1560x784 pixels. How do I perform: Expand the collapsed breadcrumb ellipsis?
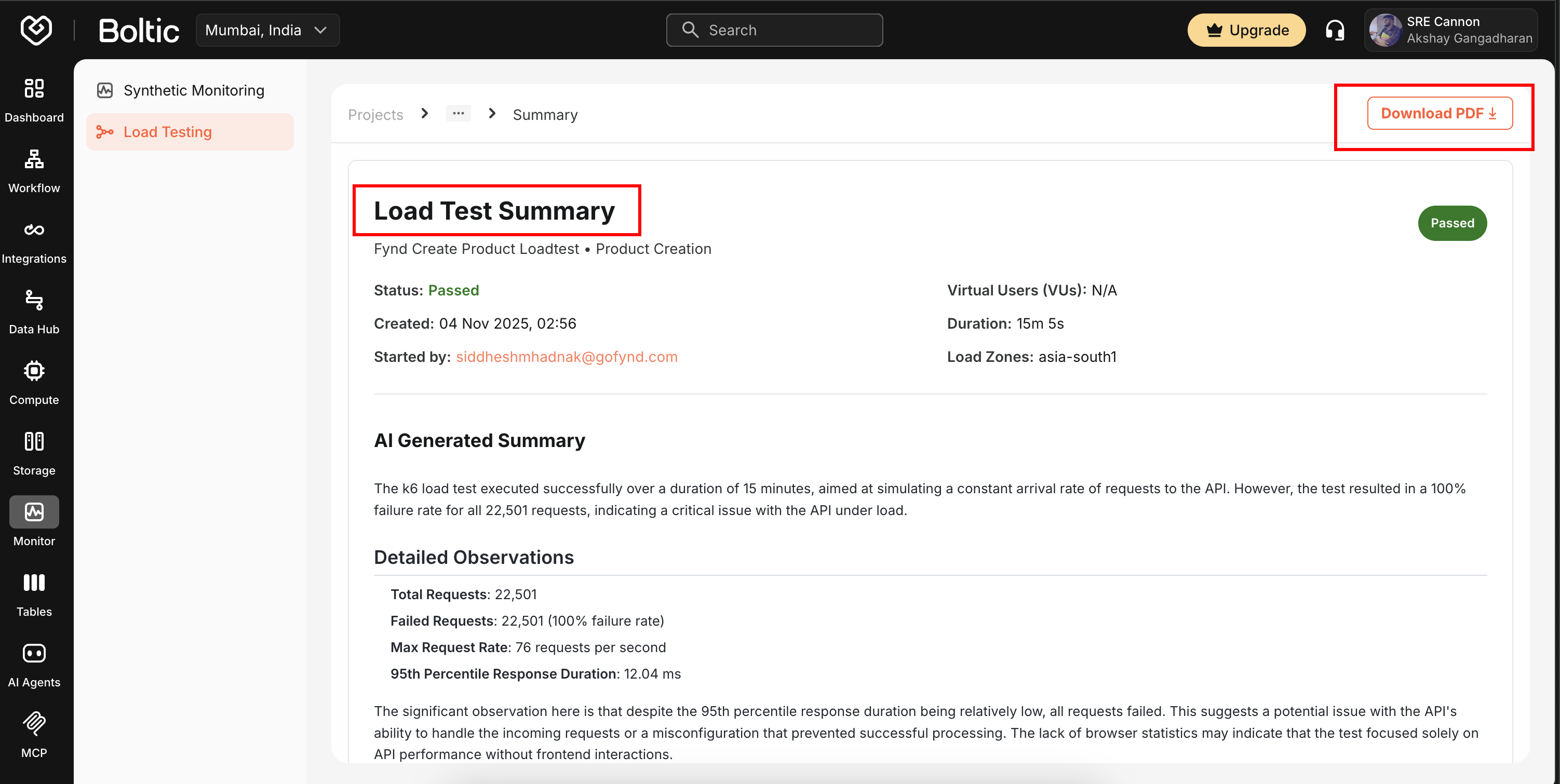tap(459, 113)
